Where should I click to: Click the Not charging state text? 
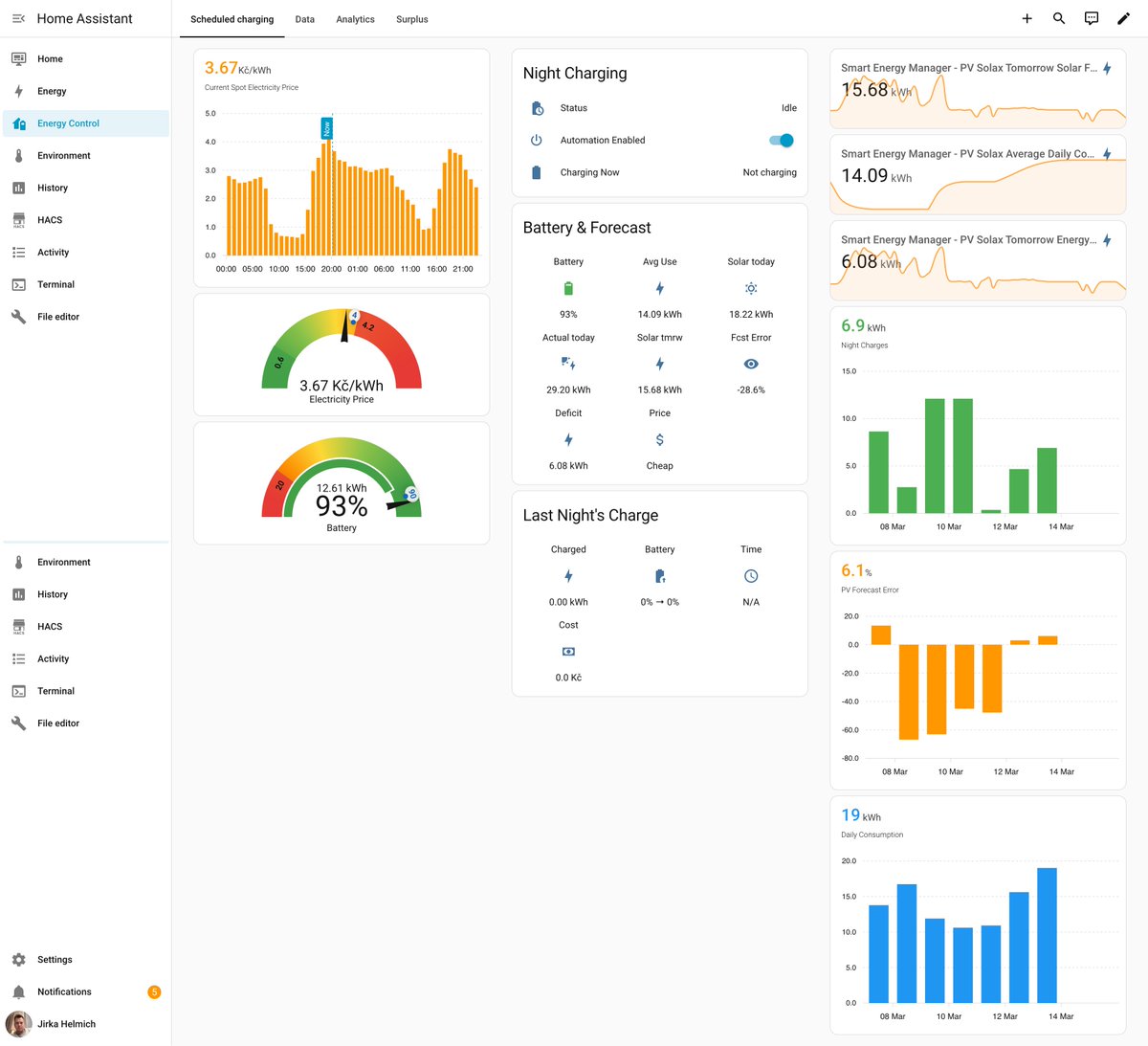(769, 172)
